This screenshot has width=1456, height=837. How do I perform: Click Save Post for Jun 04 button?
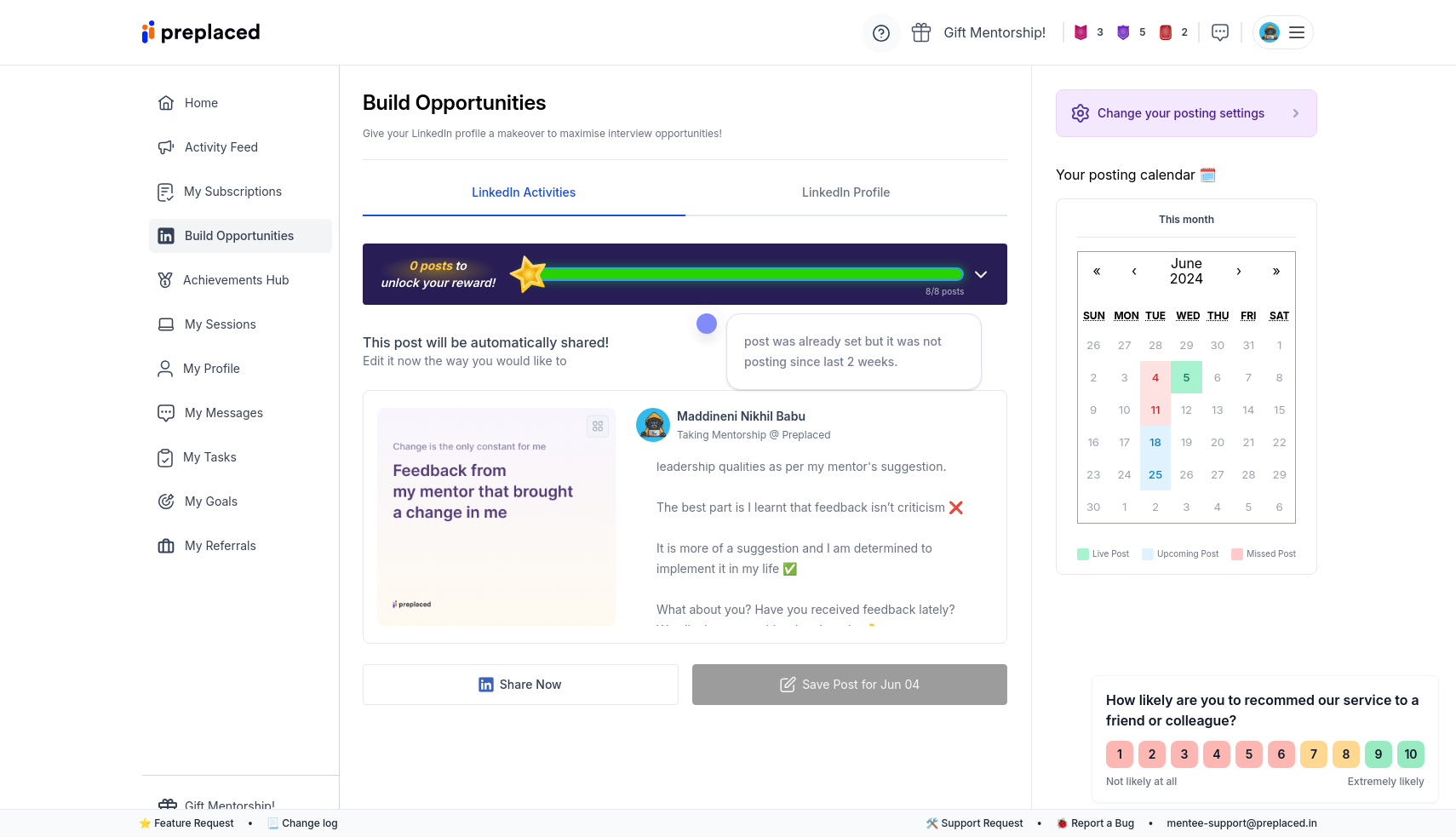pyautogui.click(x=850, y=685)
